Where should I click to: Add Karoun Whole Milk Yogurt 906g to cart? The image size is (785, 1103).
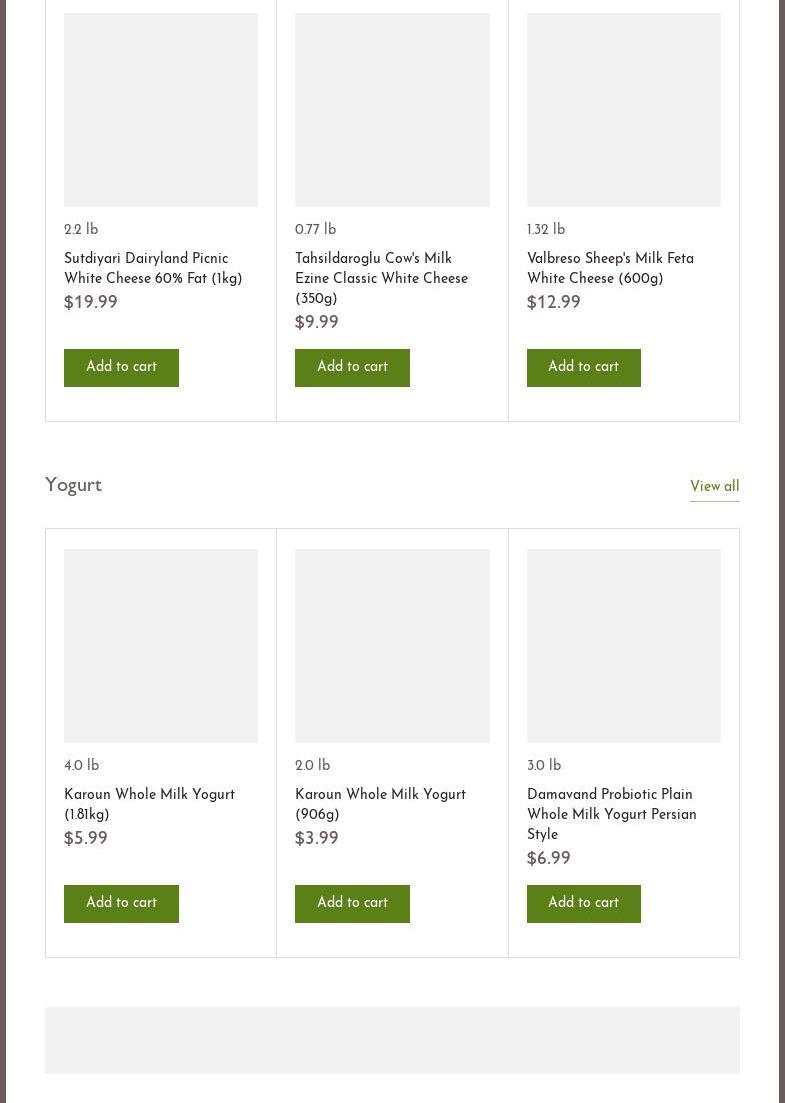point(352,903)
